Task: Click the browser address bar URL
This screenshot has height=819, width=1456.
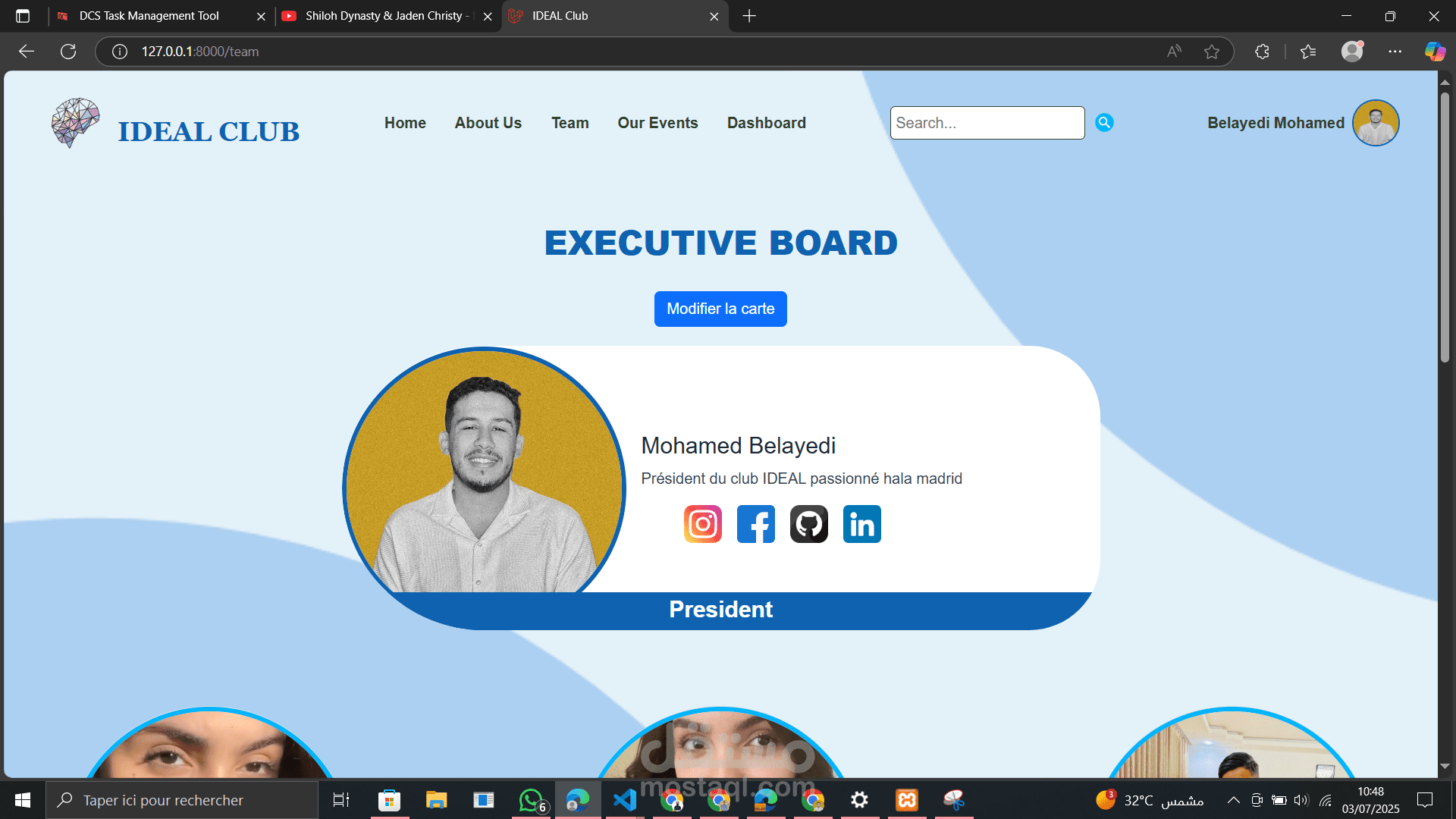Action: 200,52
